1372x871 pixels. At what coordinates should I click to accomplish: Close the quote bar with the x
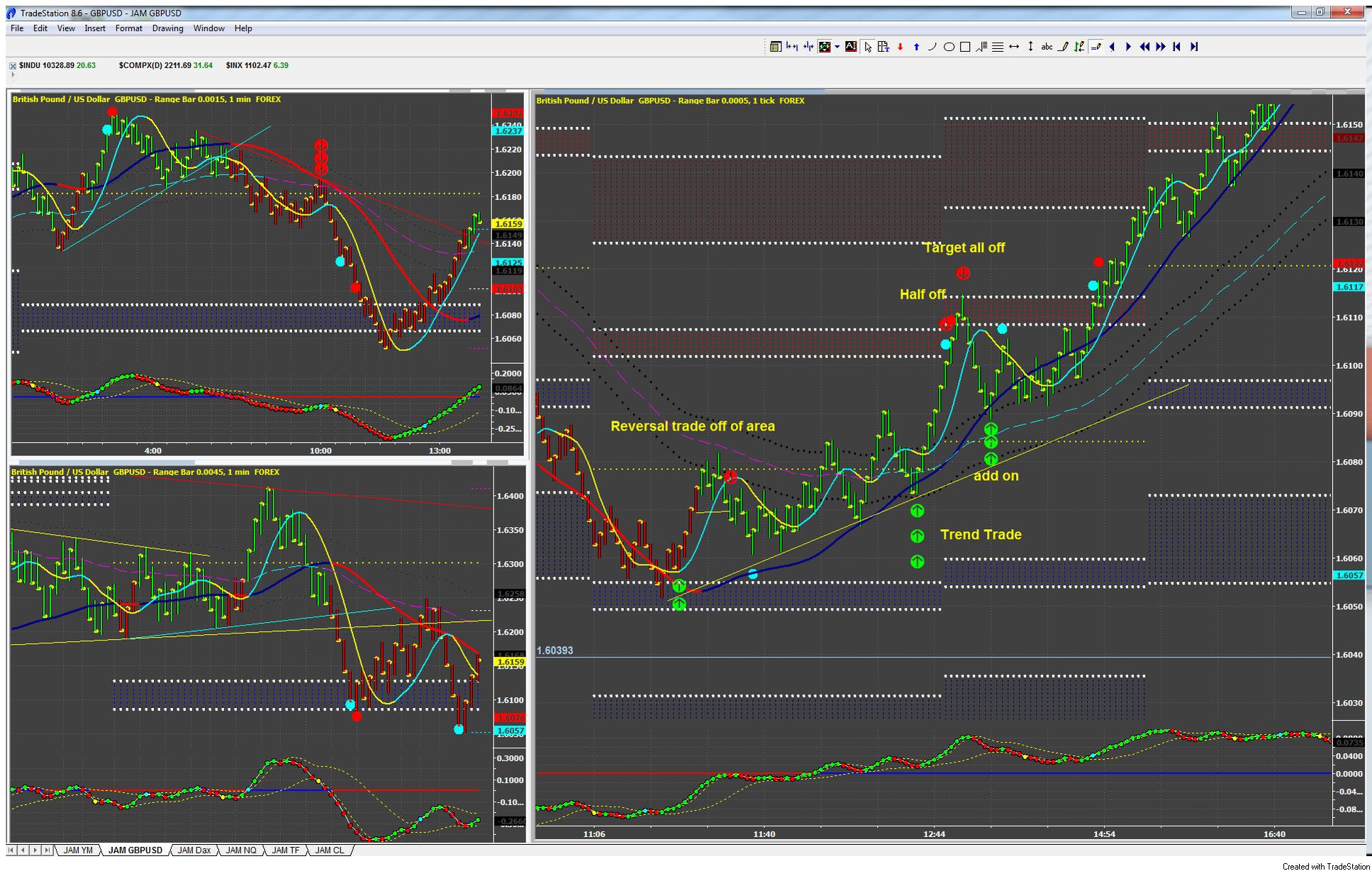pos(12,66)
